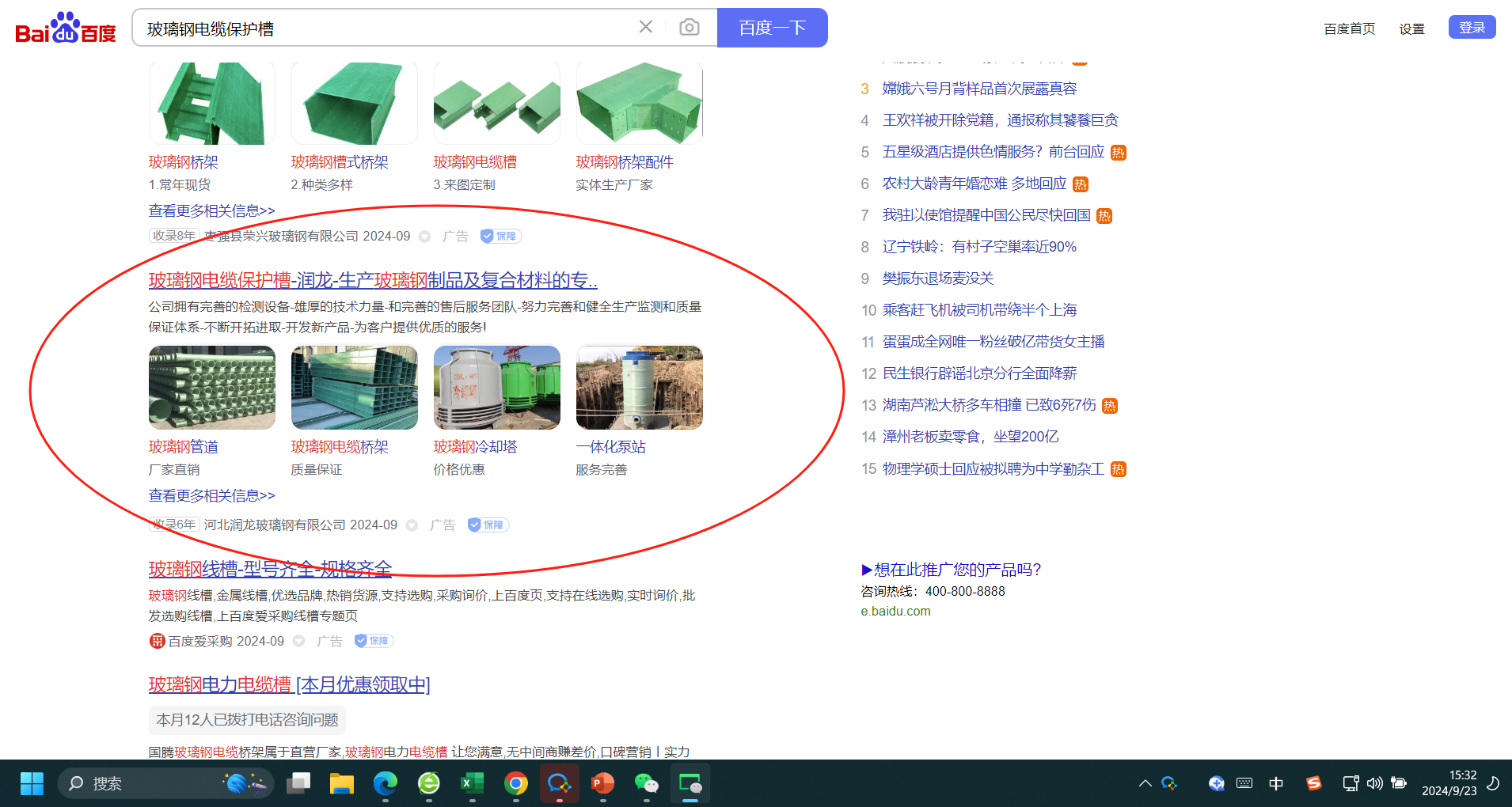Screen dimensions: 1512x807
Task: Click the moon focus-assist icon in tray
Action: tap(1493, 783)
